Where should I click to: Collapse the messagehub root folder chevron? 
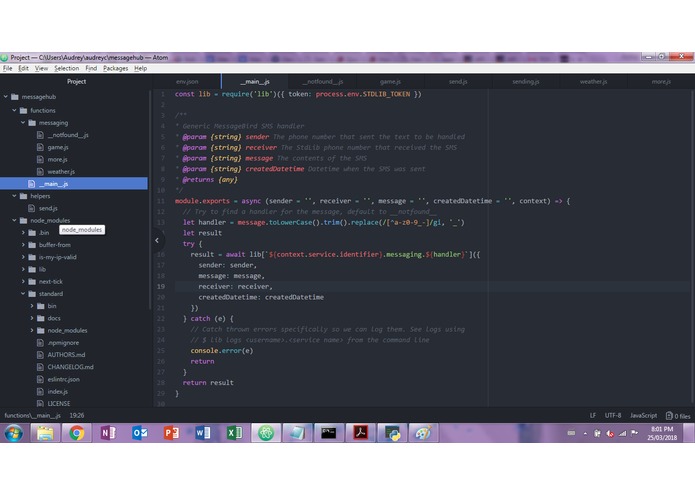tap(6, 97)
